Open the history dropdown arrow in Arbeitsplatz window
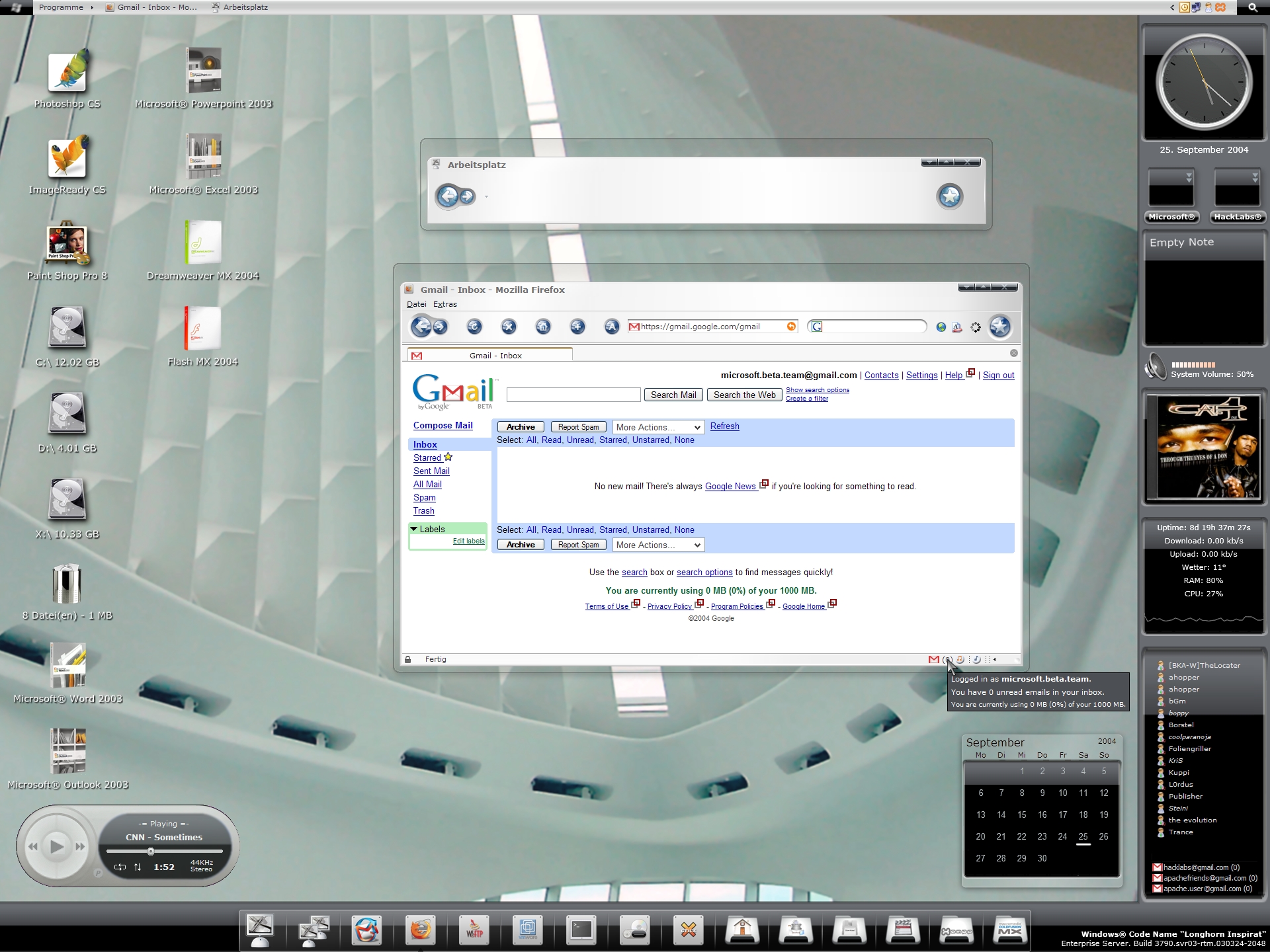 [486, 197]
